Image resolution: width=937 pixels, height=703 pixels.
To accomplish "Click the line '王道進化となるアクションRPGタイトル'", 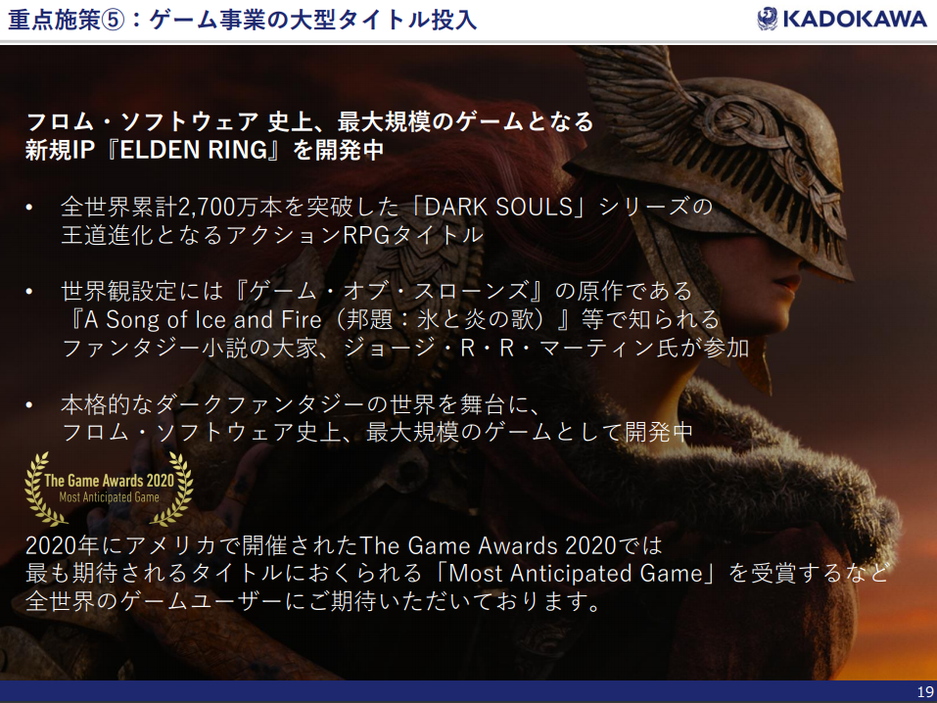I will click(272, 235).
